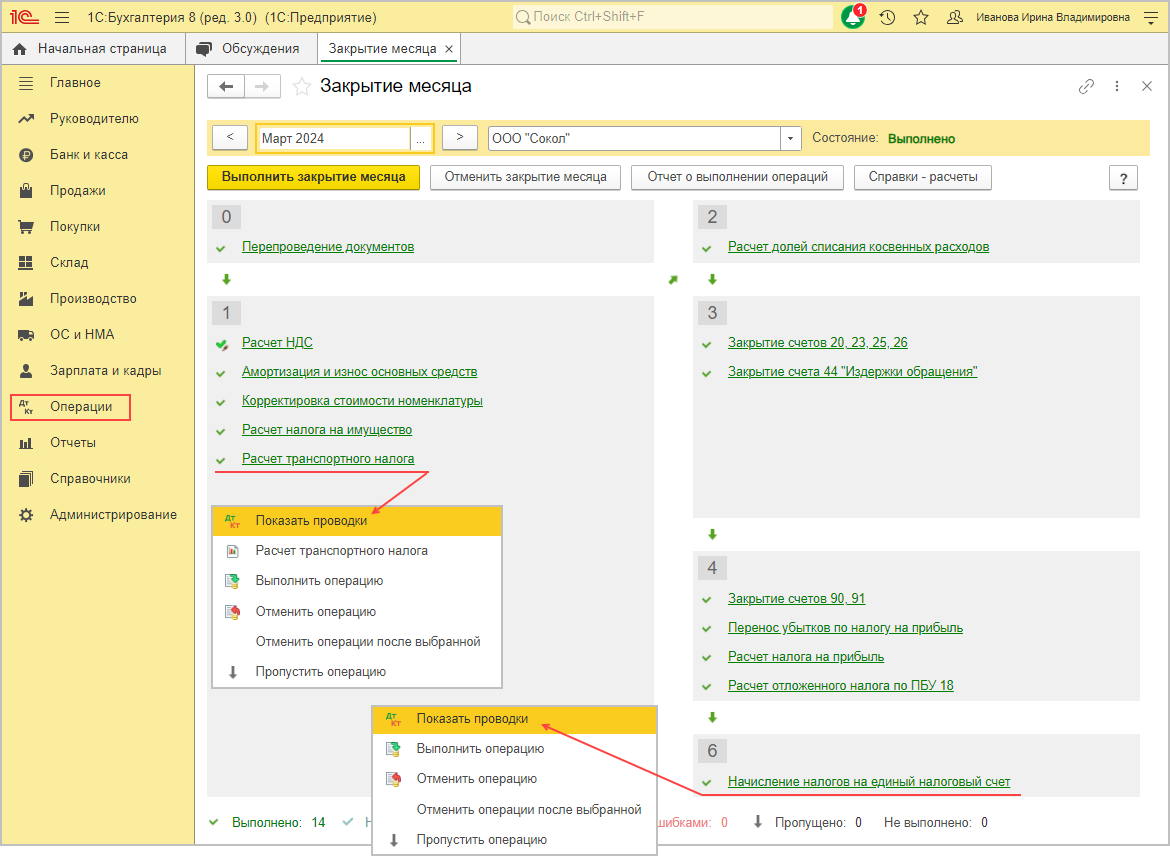1170x856 pixels.
Task: Open collaboration users icon
Action: 954,17
